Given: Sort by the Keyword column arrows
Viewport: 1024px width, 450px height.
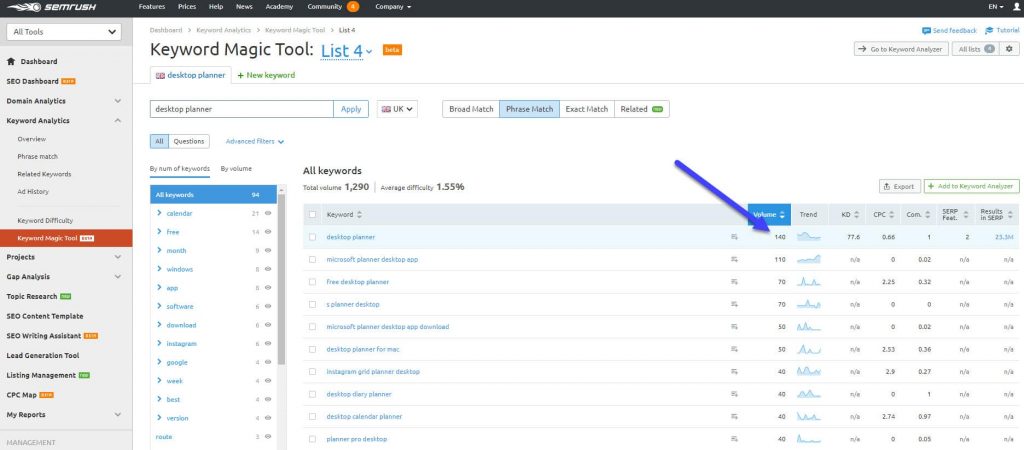Looking at the screenshot, I should 359,215.
